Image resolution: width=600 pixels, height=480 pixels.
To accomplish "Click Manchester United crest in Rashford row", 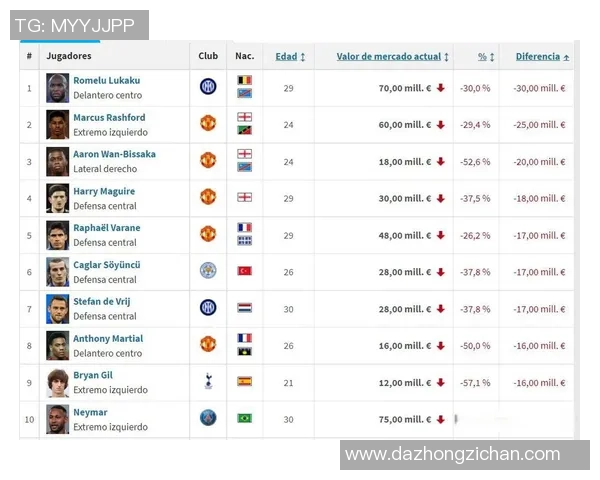I will coord(208,123).
